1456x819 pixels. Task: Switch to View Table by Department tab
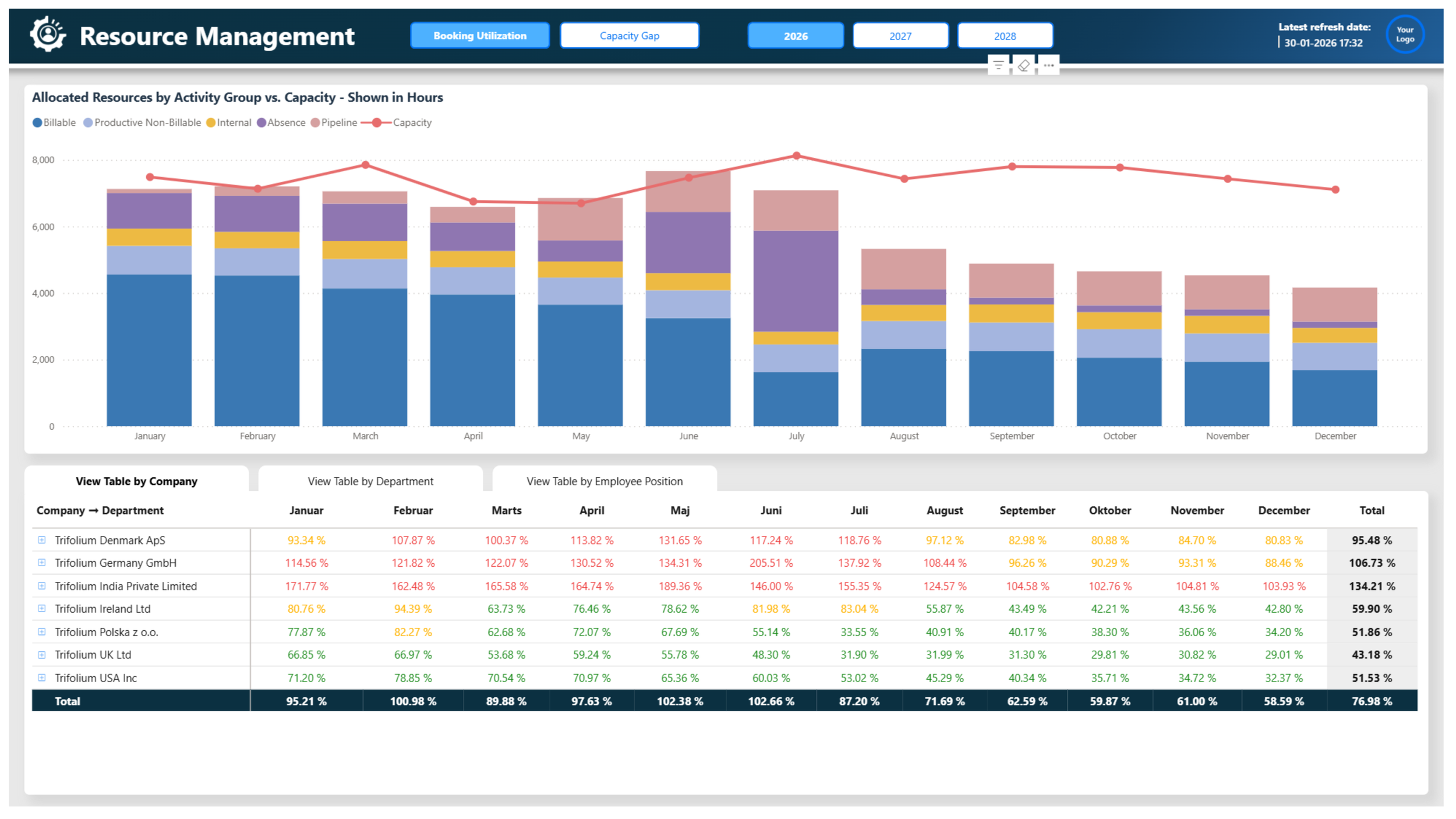[x=370, y=481]
